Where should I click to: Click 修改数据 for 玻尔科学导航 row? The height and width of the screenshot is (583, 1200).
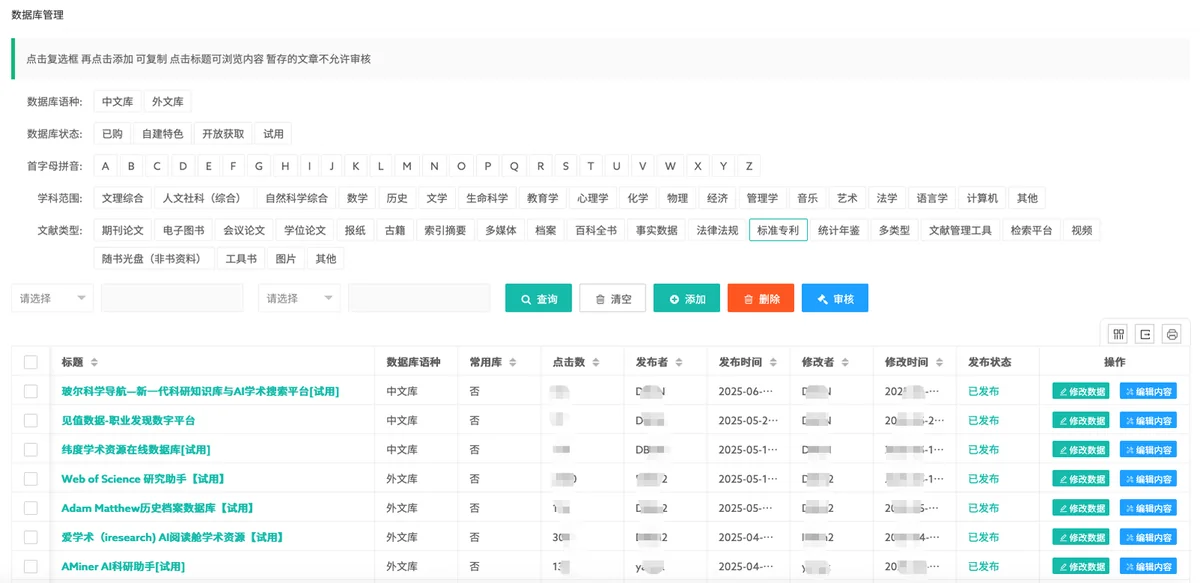point(1080,391)
